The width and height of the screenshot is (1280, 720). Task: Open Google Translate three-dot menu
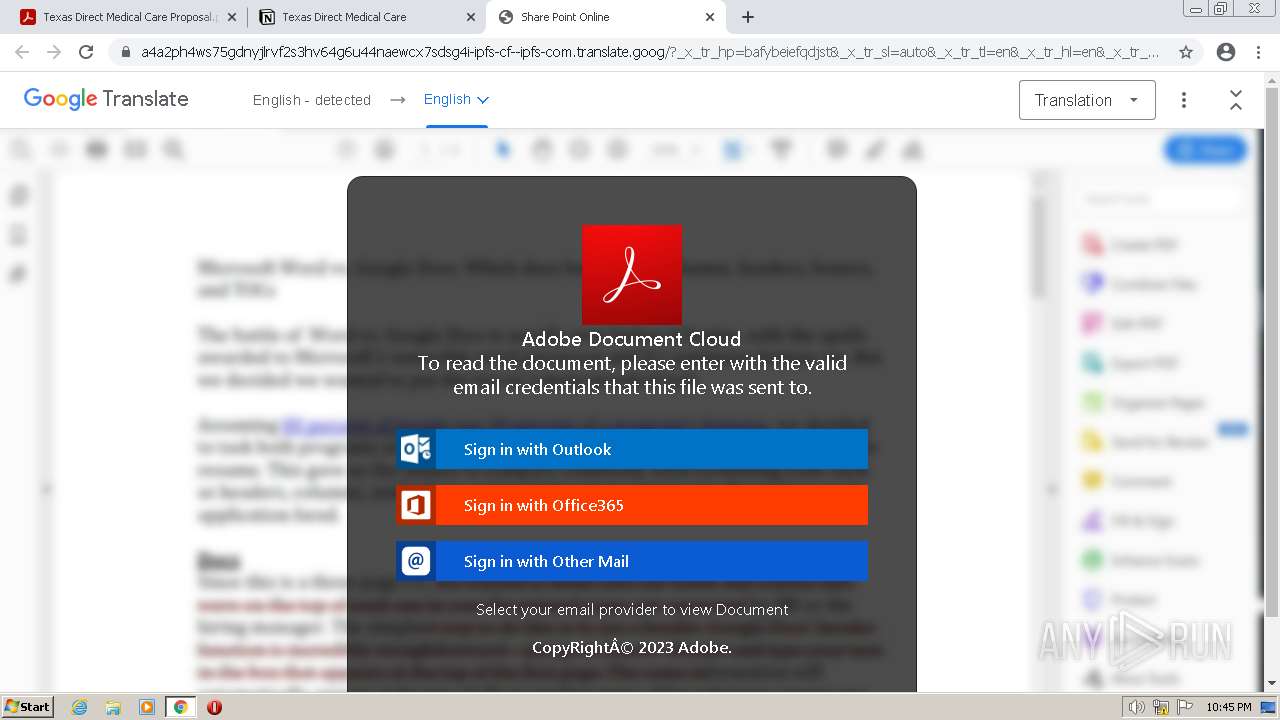1184,100
